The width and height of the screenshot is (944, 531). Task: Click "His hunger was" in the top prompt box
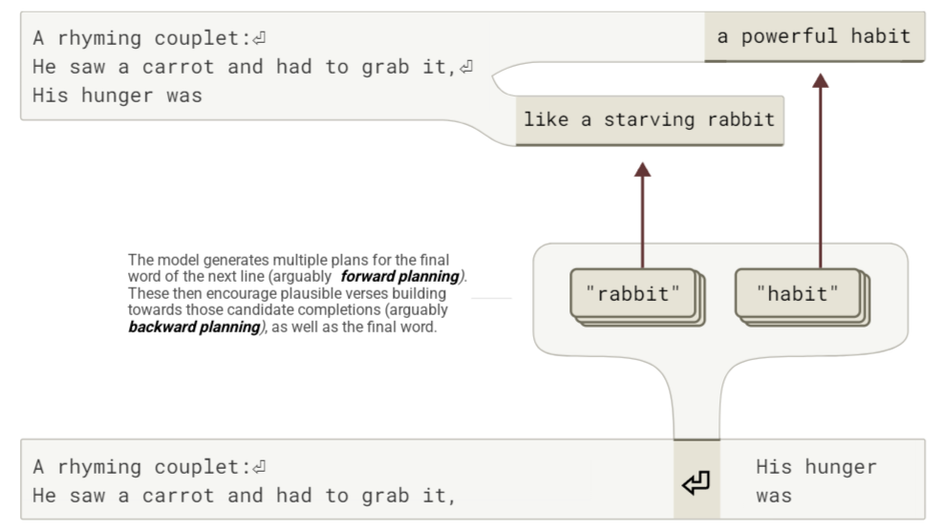point(117,95)
